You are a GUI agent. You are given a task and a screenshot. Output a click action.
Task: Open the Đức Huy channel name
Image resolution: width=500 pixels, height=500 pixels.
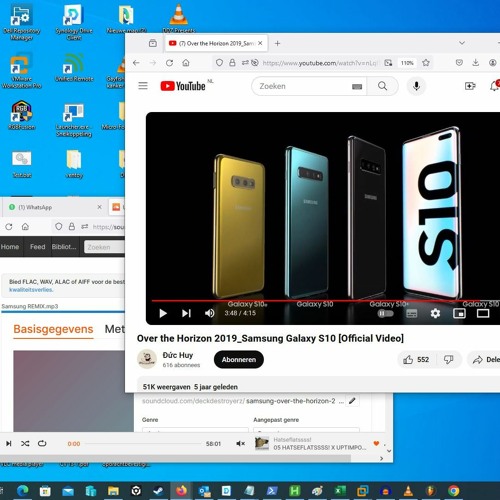tap(178, 355)
